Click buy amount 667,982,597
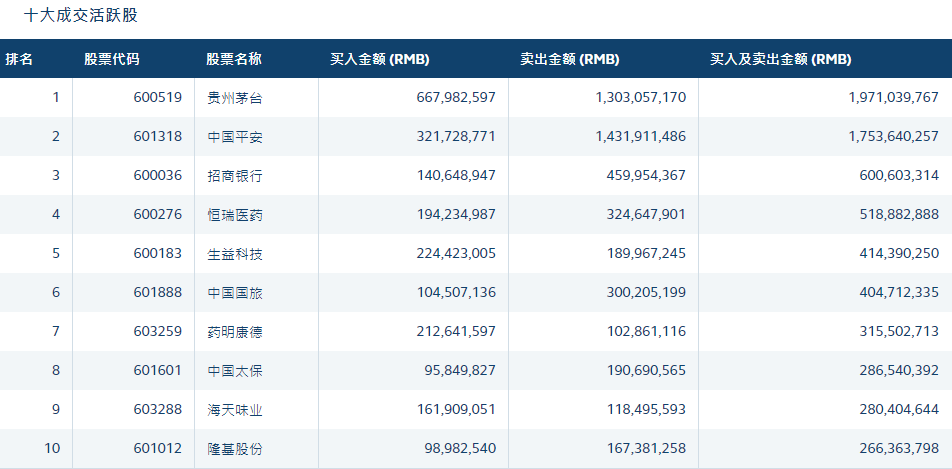The width and height of the screenshot is (952, 469). 456,97
